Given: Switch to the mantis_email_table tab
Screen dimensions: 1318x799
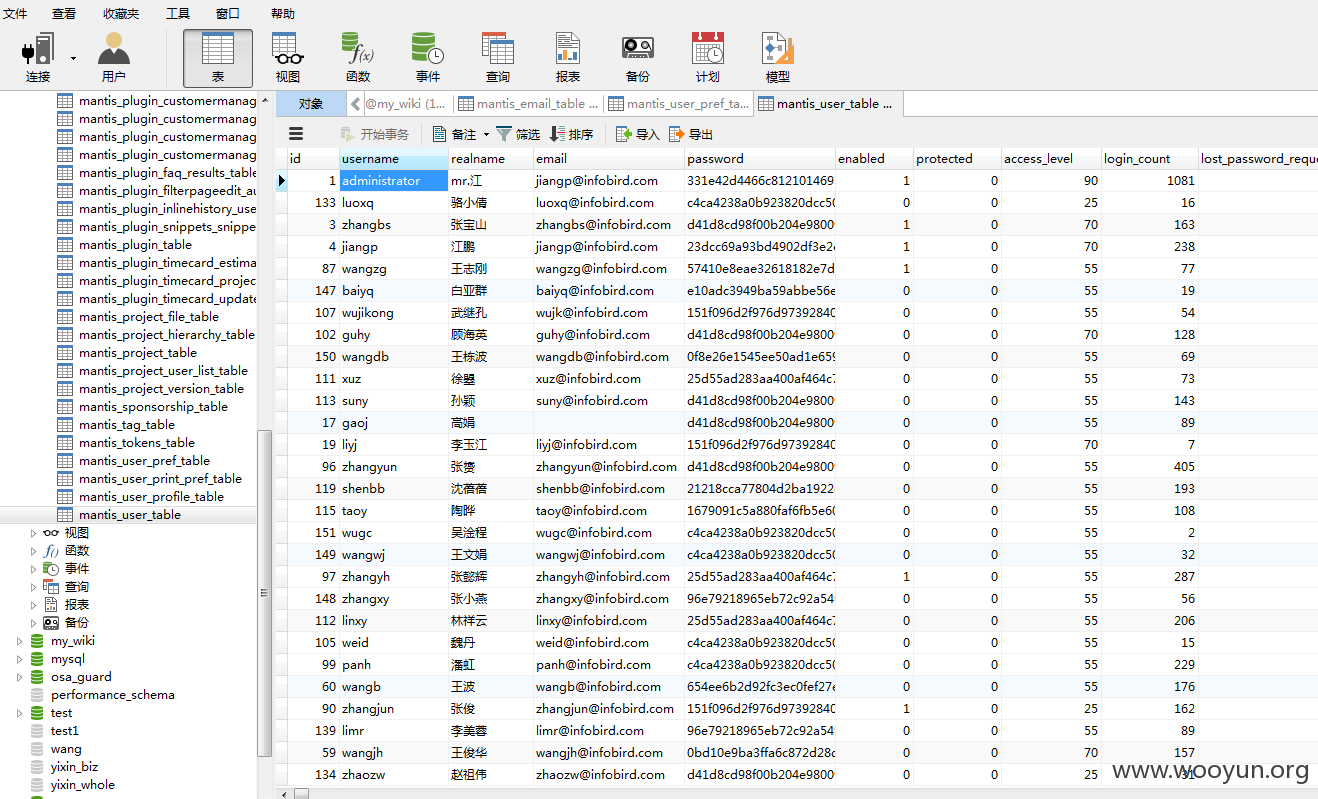Looking at the screenshot, I should coord(528,104).
